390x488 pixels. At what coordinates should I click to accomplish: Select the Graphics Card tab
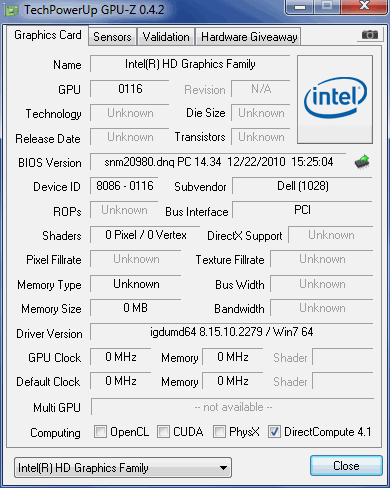[48, 35]
